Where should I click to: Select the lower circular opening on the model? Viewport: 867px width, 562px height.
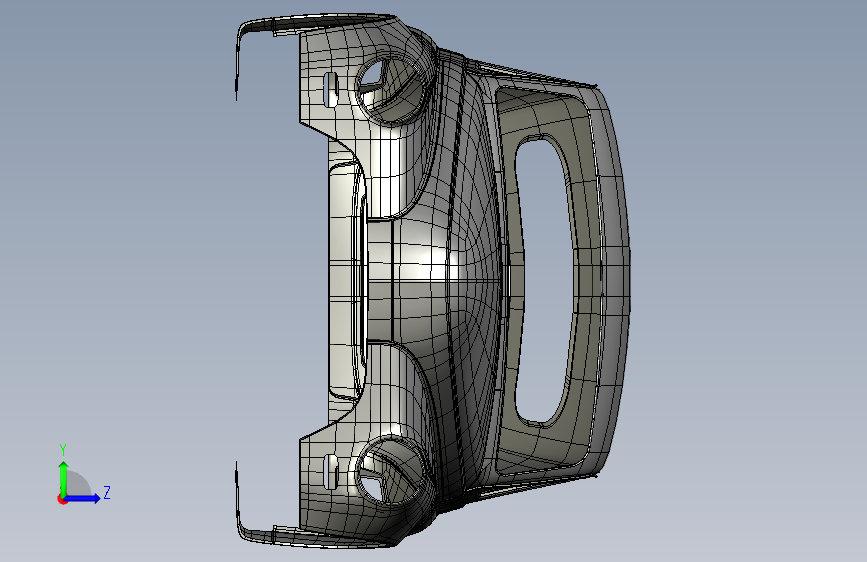[x=392, y=470]
